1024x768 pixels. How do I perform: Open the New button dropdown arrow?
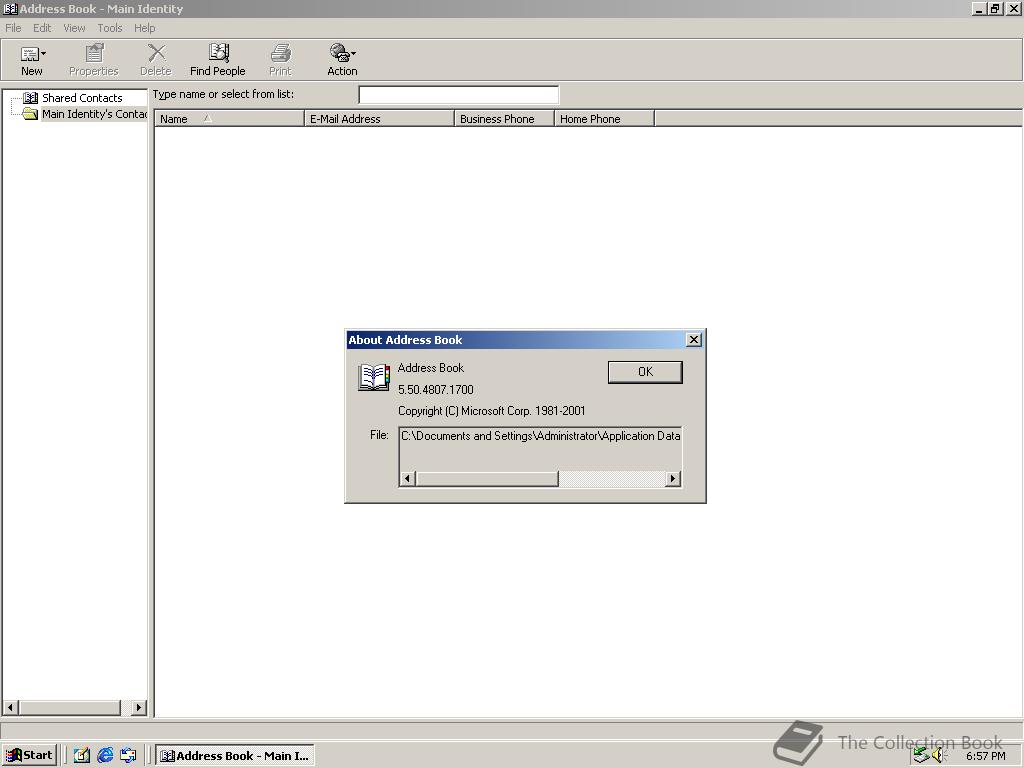coord(44,54)
